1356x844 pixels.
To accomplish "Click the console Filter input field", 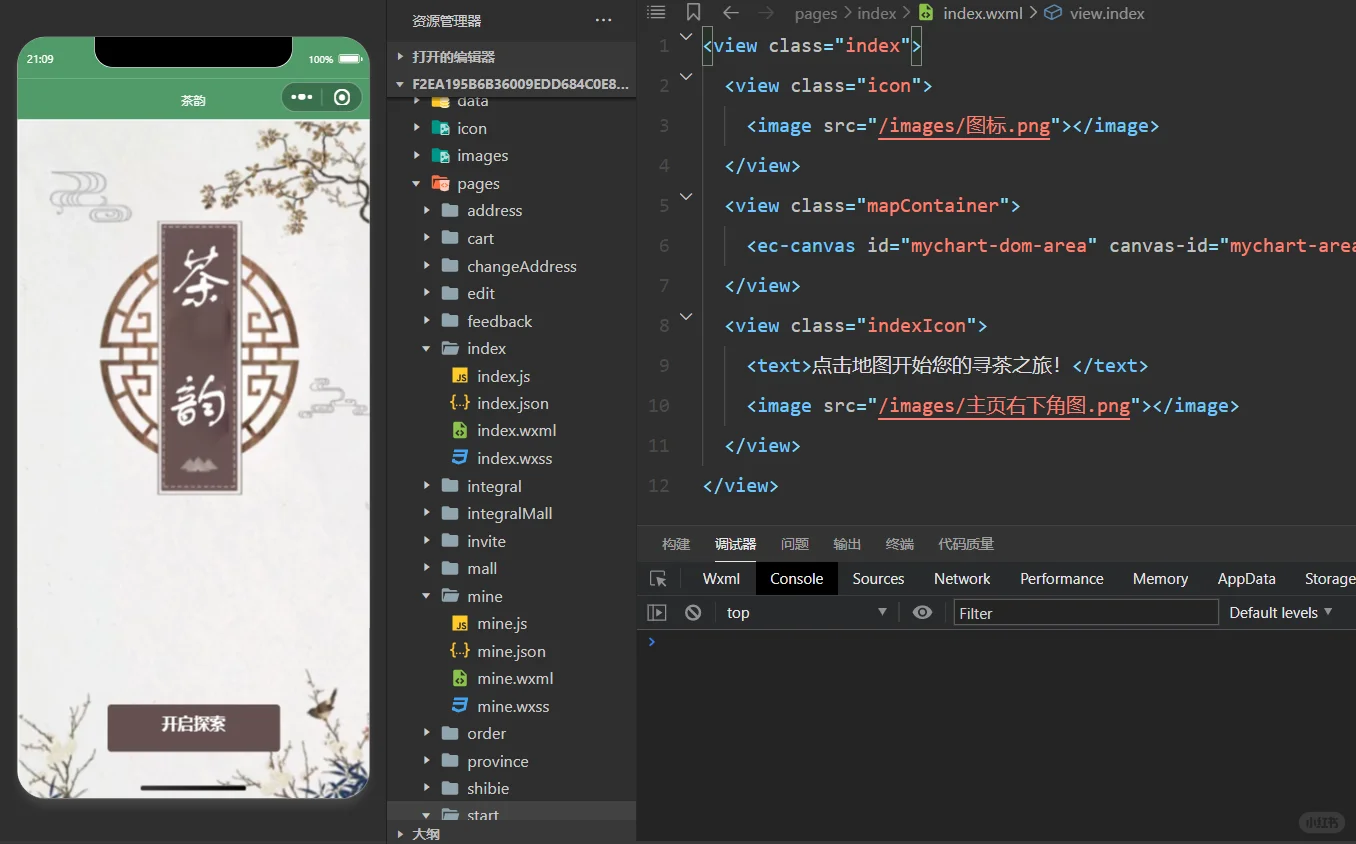I will coord(1086,613).
